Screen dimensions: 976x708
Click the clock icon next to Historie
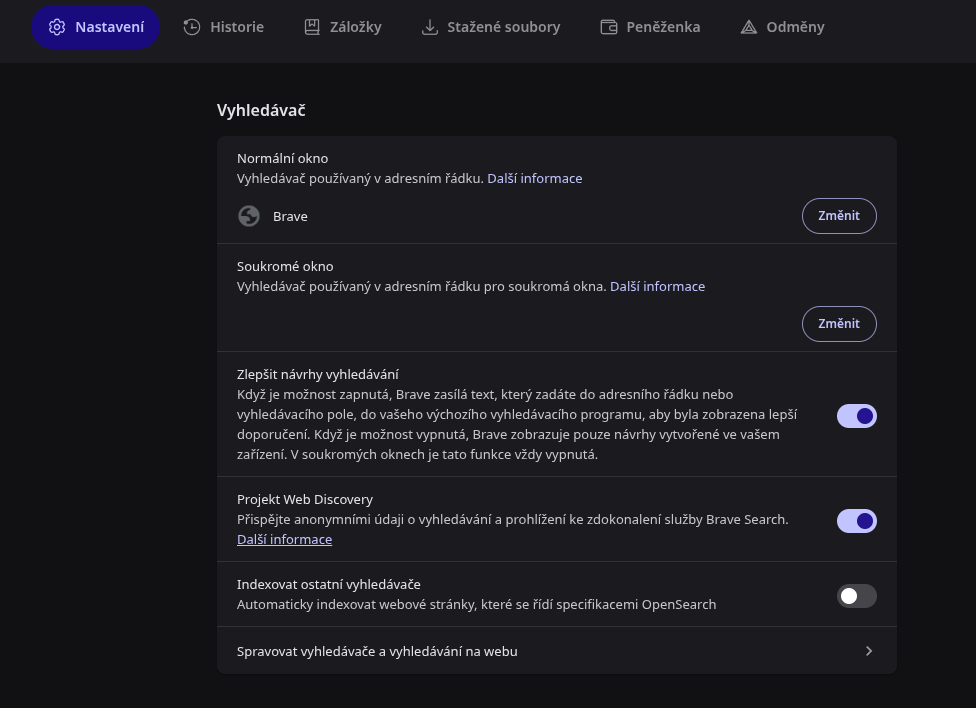click(192, 27)
